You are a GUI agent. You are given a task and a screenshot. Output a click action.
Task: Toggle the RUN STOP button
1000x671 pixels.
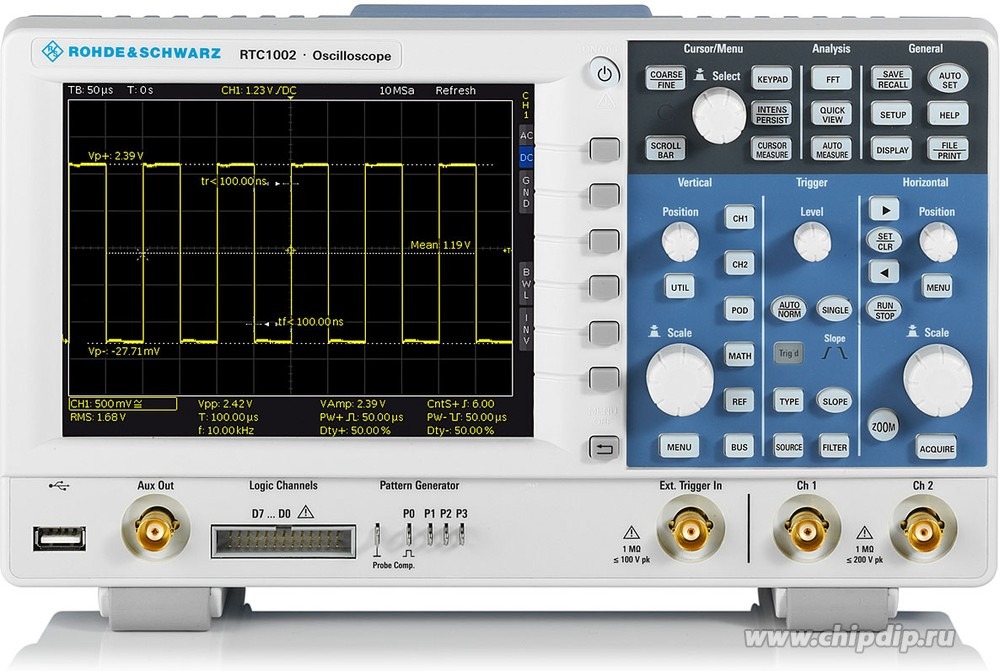884,310
